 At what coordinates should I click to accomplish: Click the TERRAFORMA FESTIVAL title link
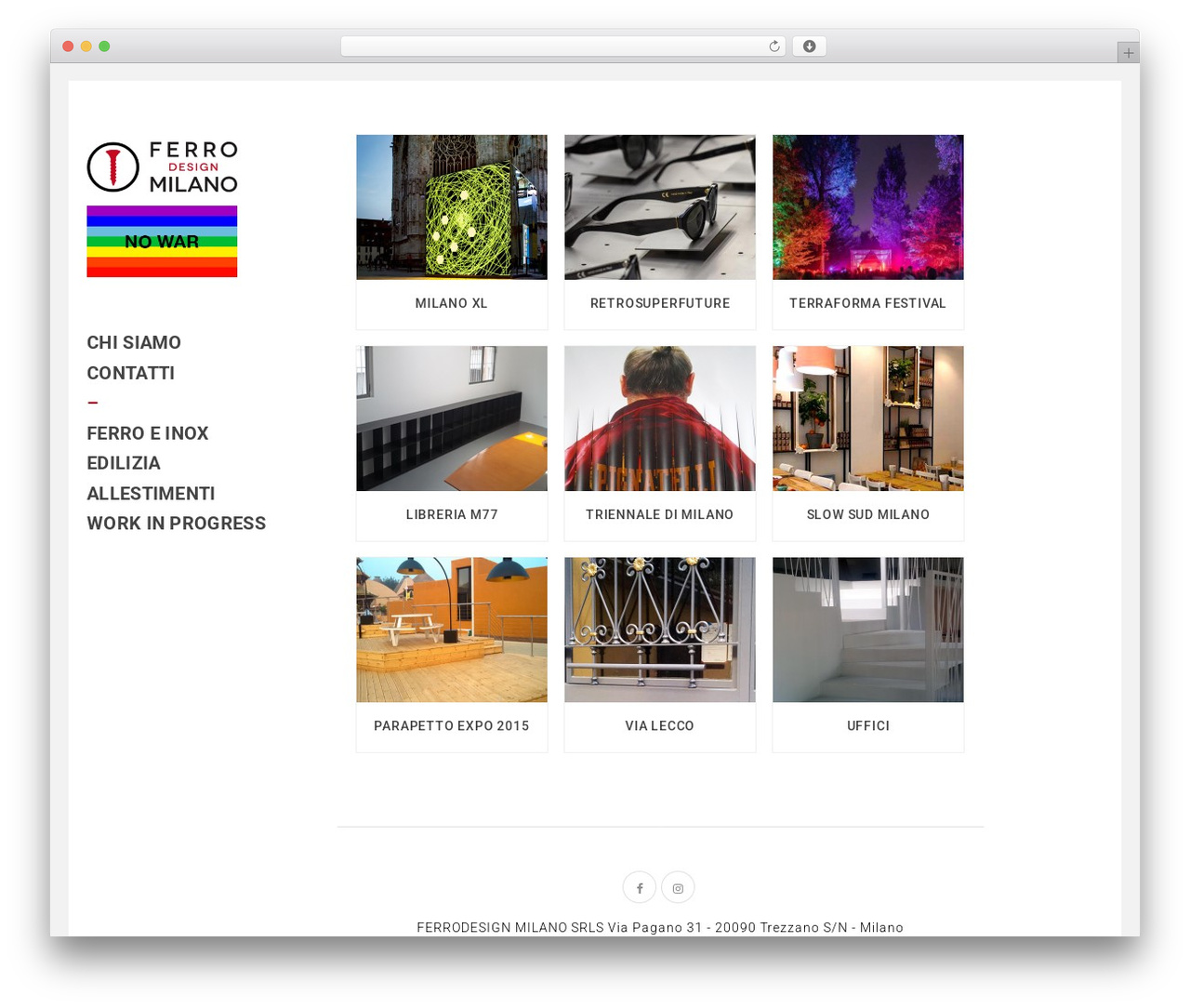pos(868,303)
